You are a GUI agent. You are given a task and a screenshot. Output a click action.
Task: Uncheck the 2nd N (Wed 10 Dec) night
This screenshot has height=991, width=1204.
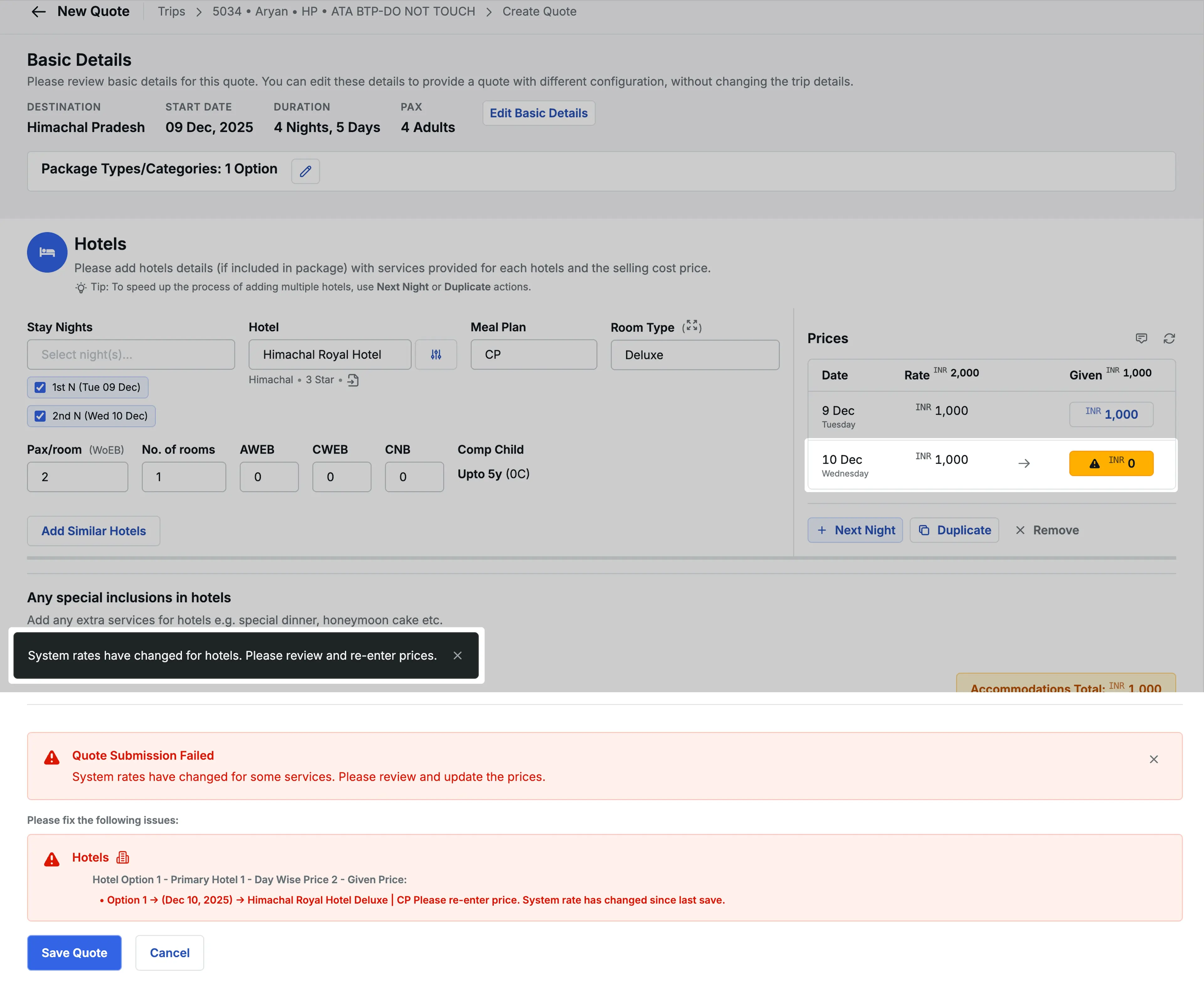40,416
